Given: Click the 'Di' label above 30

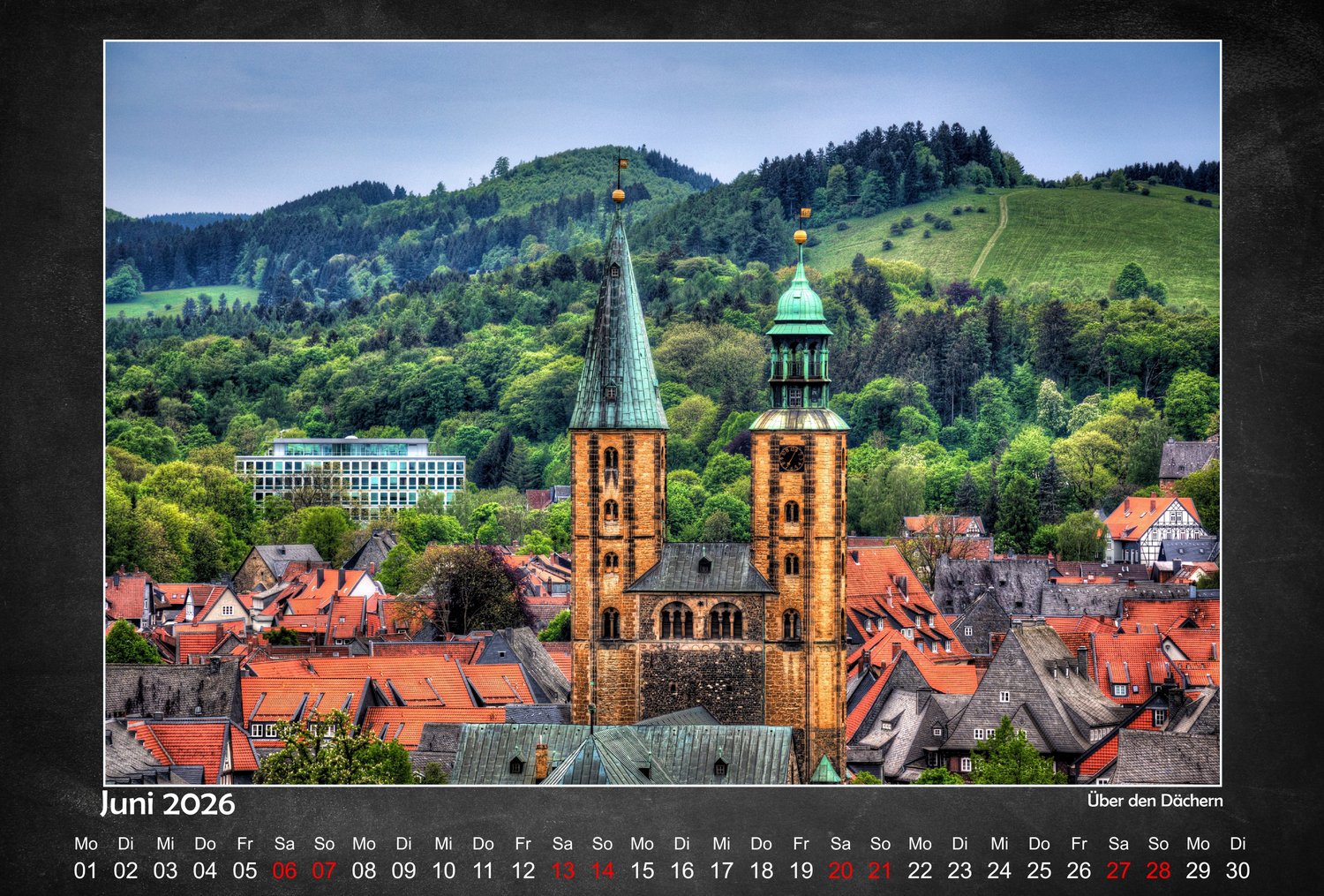Looking at the screenshot, I should [1237, 844].
